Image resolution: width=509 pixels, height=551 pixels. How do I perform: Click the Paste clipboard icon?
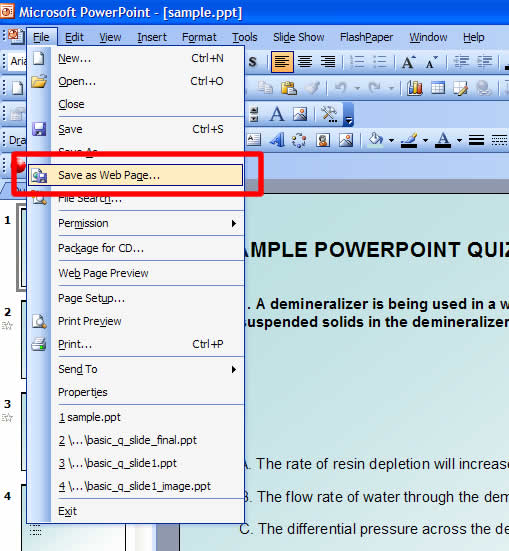(x=289, y=88)
